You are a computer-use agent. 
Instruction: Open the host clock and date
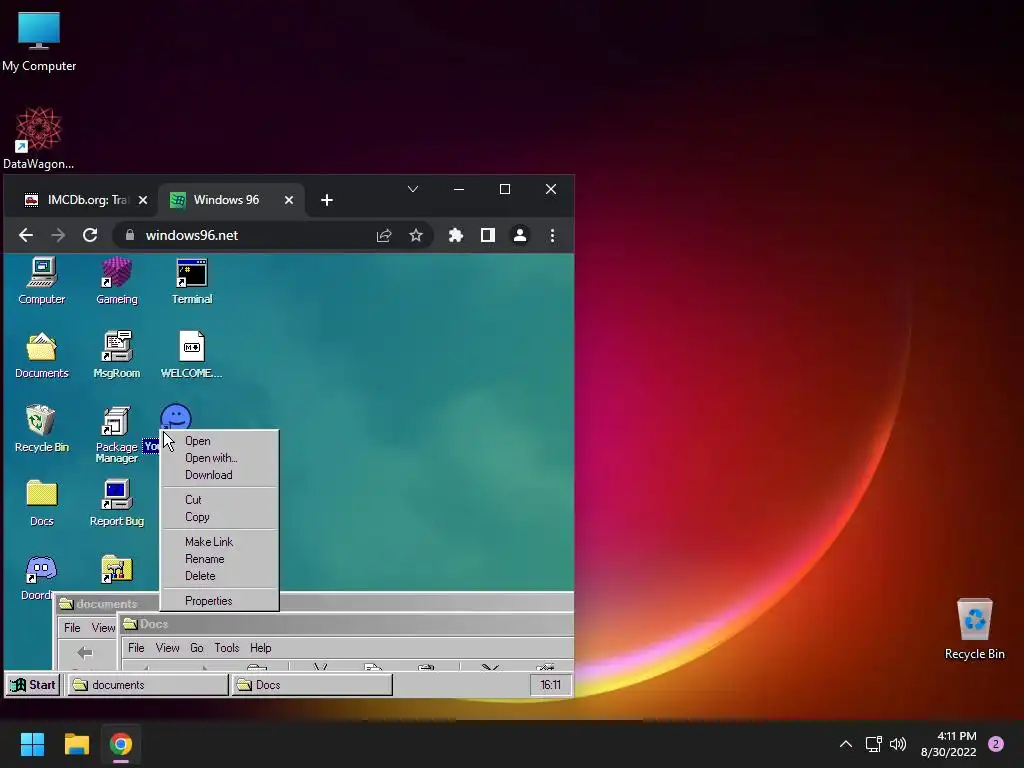[948, 744]
